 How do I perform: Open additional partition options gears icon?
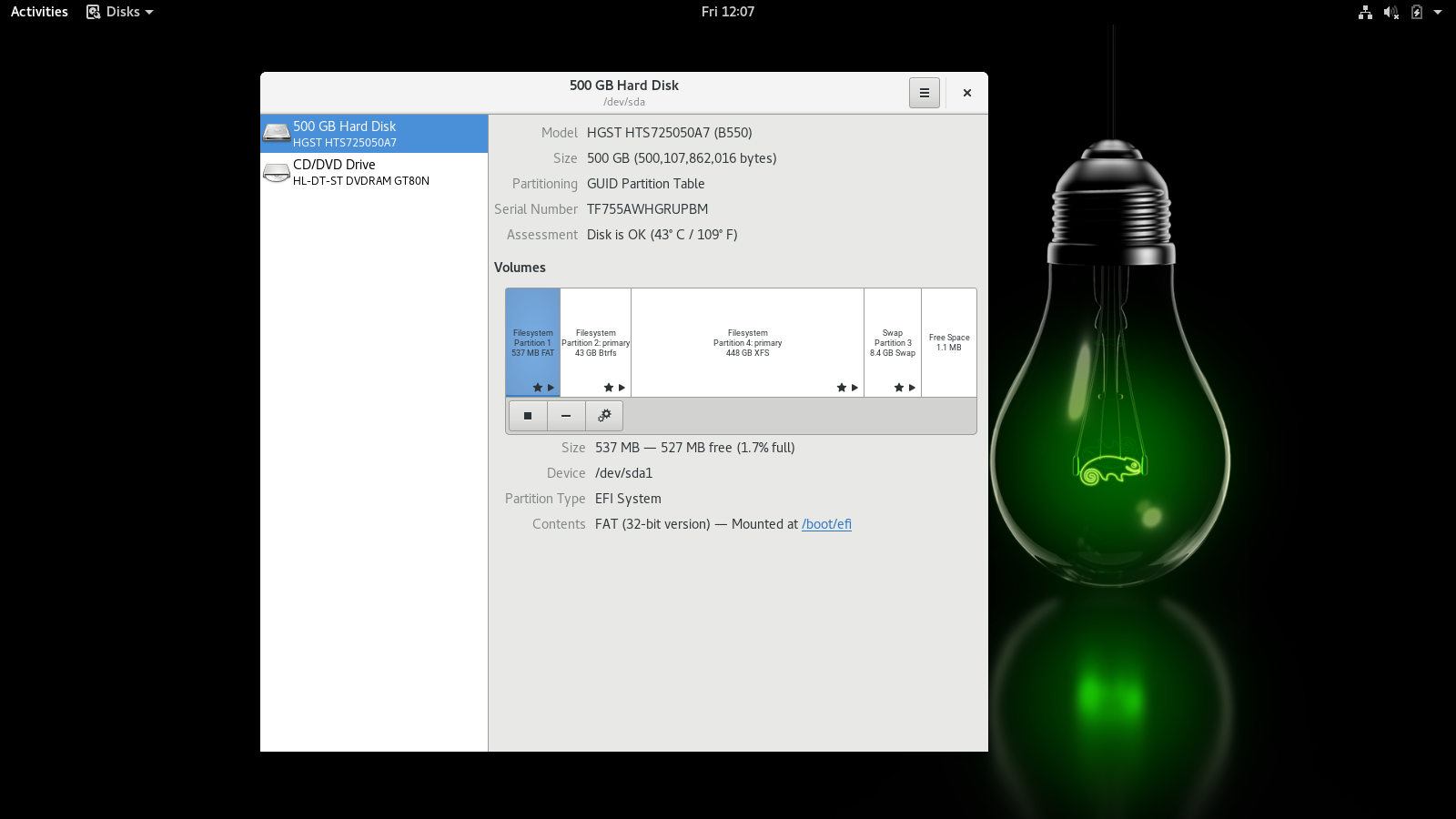[x=604, y=416]
